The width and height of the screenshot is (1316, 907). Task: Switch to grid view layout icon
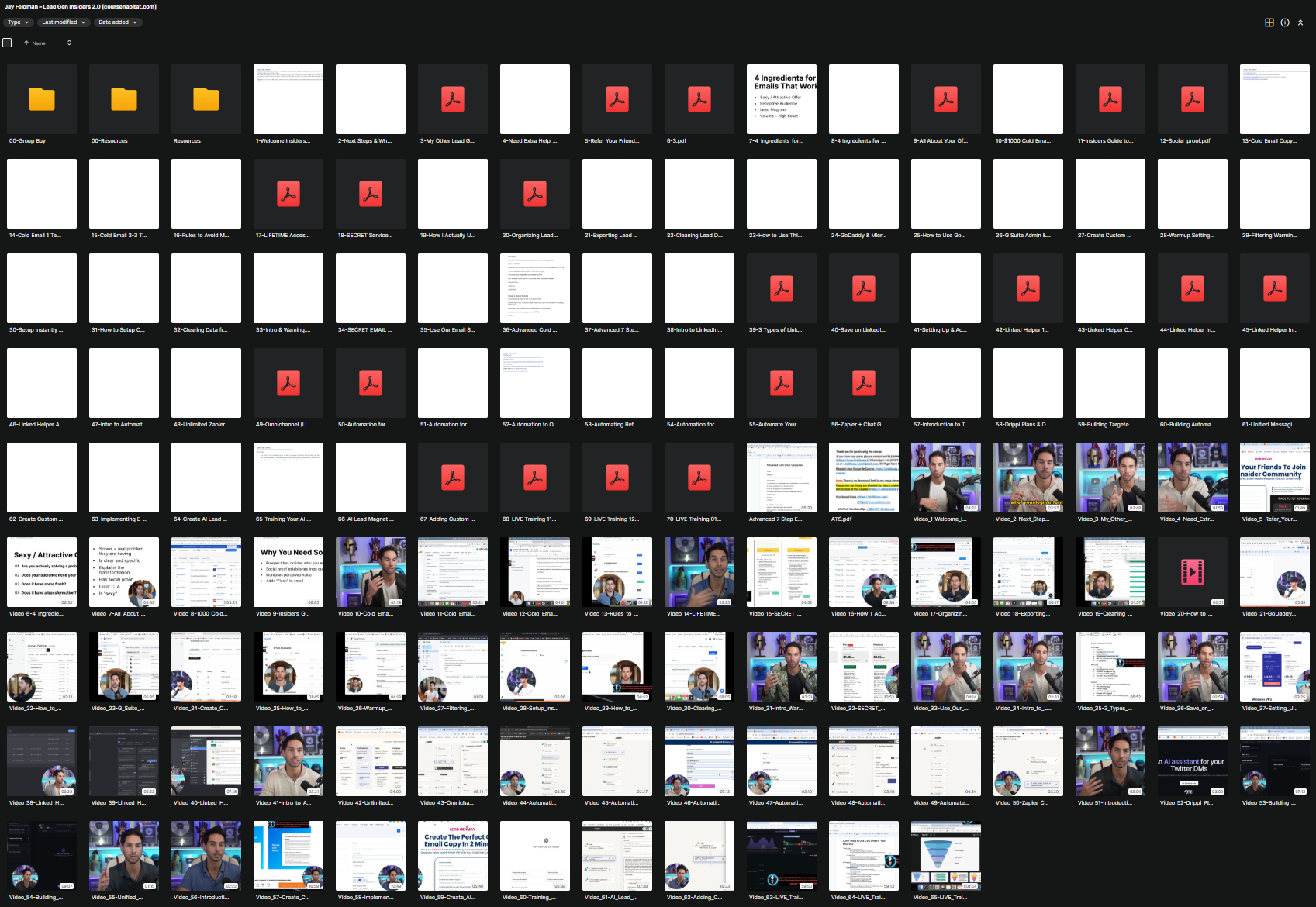coord(1269,22)
